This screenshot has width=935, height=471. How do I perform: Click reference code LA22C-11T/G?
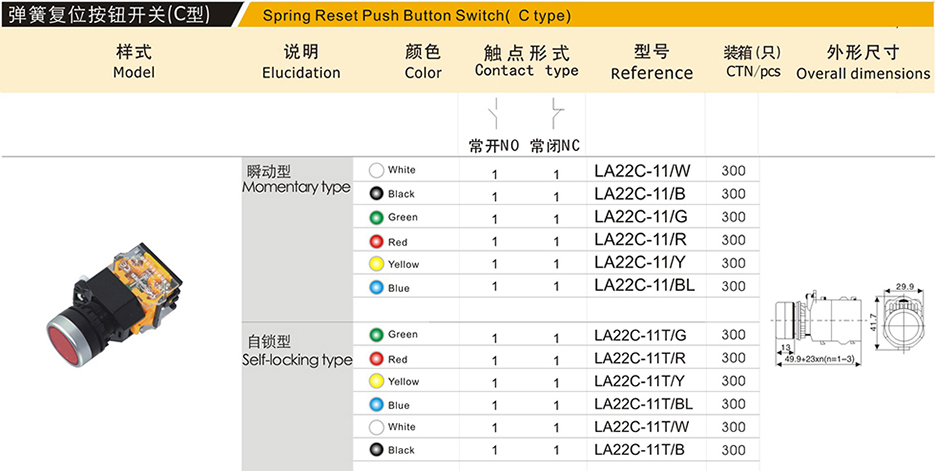pos(640,336)
